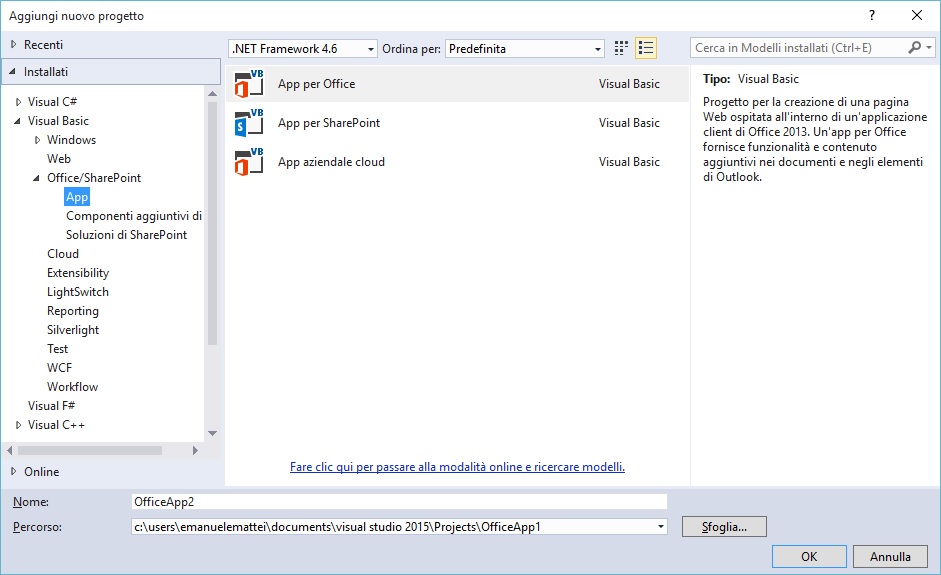This screenshot has width=941, height=575.
Task: Select the App aziendale cloud template icon
Action: click(248, 162)
